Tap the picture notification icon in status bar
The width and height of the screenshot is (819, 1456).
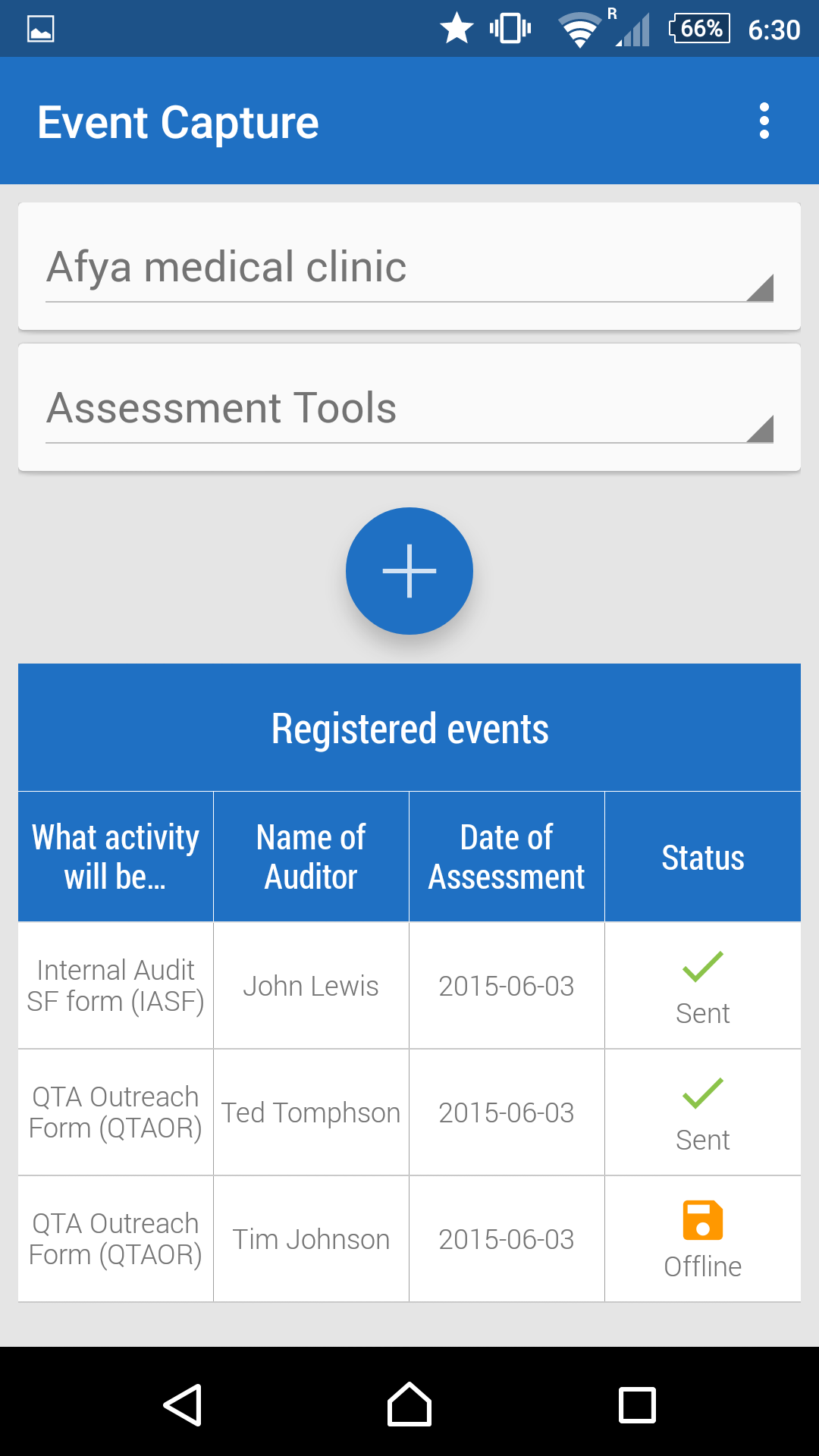(x=41, y=29)
